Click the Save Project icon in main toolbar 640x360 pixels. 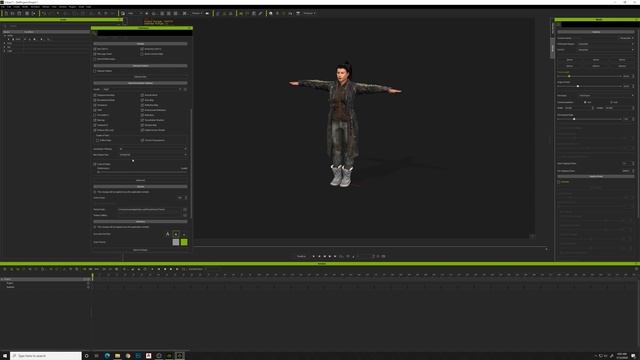[19, 13]
